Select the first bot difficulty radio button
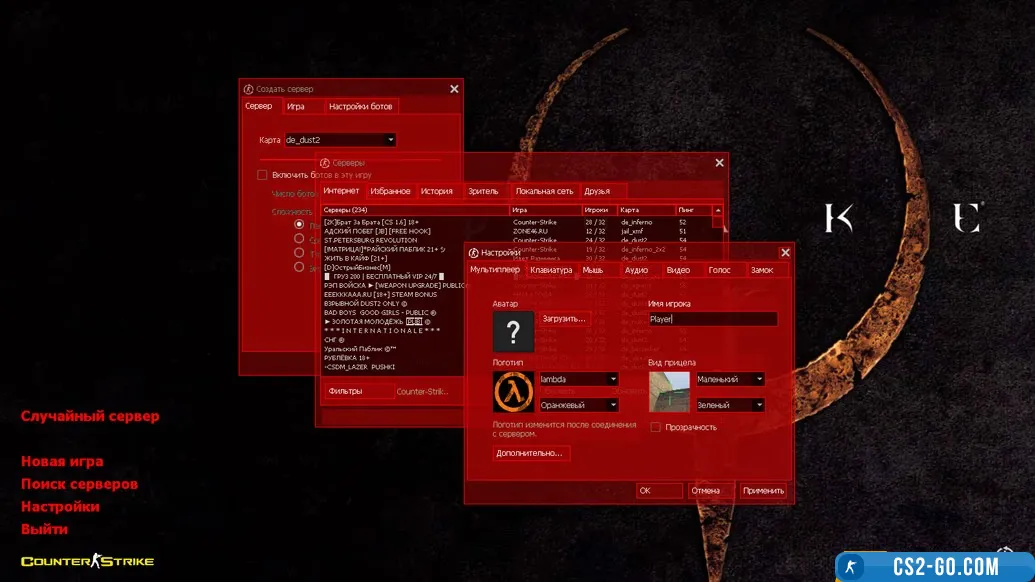 point(299,225)
